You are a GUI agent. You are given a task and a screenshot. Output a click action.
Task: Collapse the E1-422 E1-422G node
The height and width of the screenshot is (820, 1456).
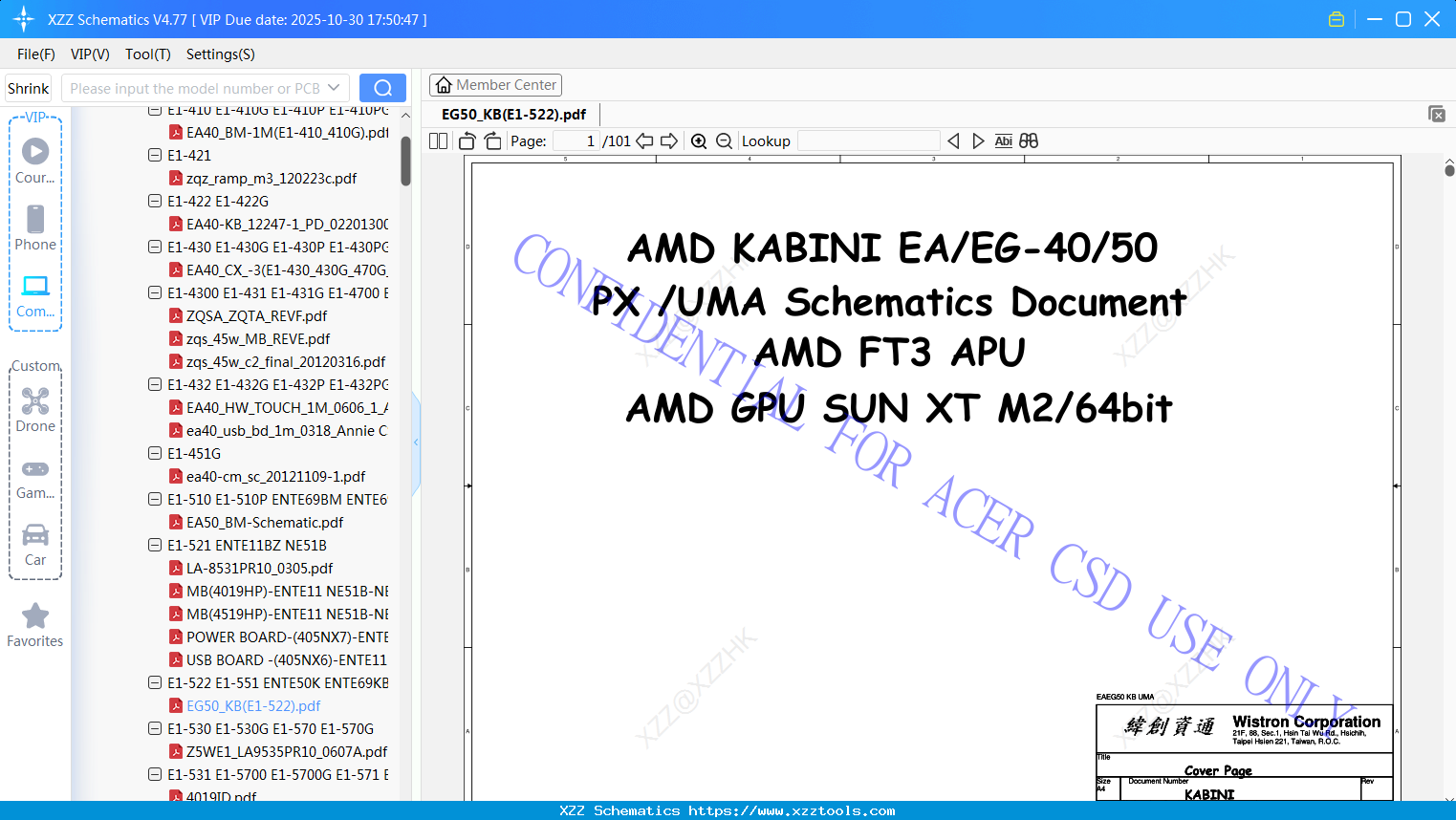click(x=155, y=201)
